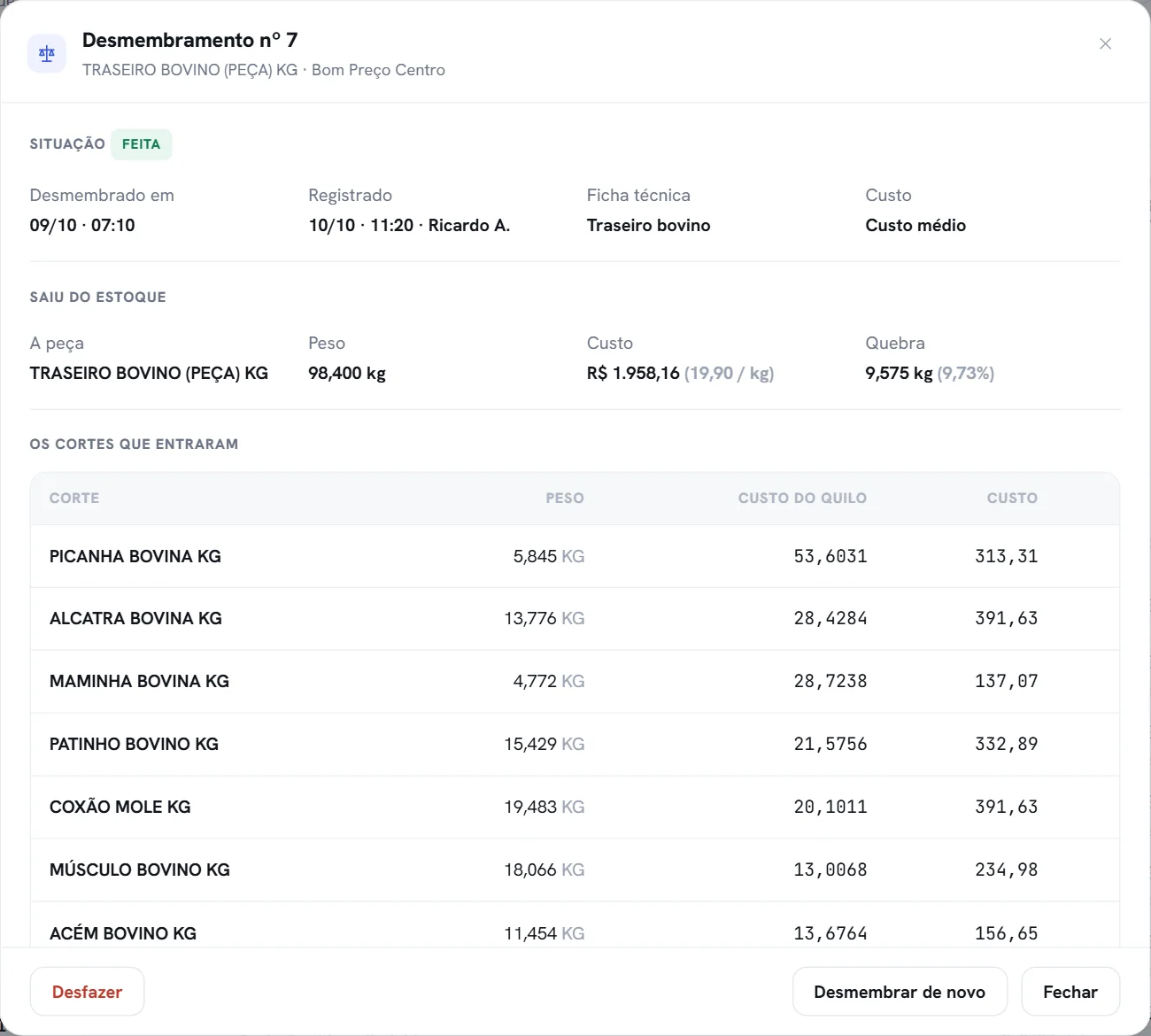Click the Quebra value 9,575 kg
The height and width of the screenshot is (1036, 1151).
point(899,373)
